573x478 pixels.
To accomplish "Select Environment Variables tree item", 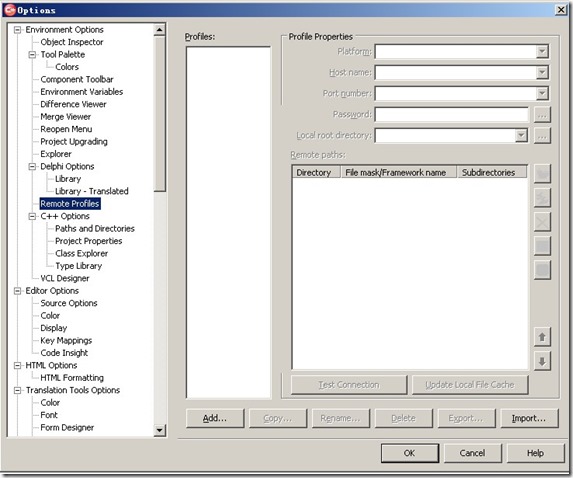I will click(x=82, y=92).
